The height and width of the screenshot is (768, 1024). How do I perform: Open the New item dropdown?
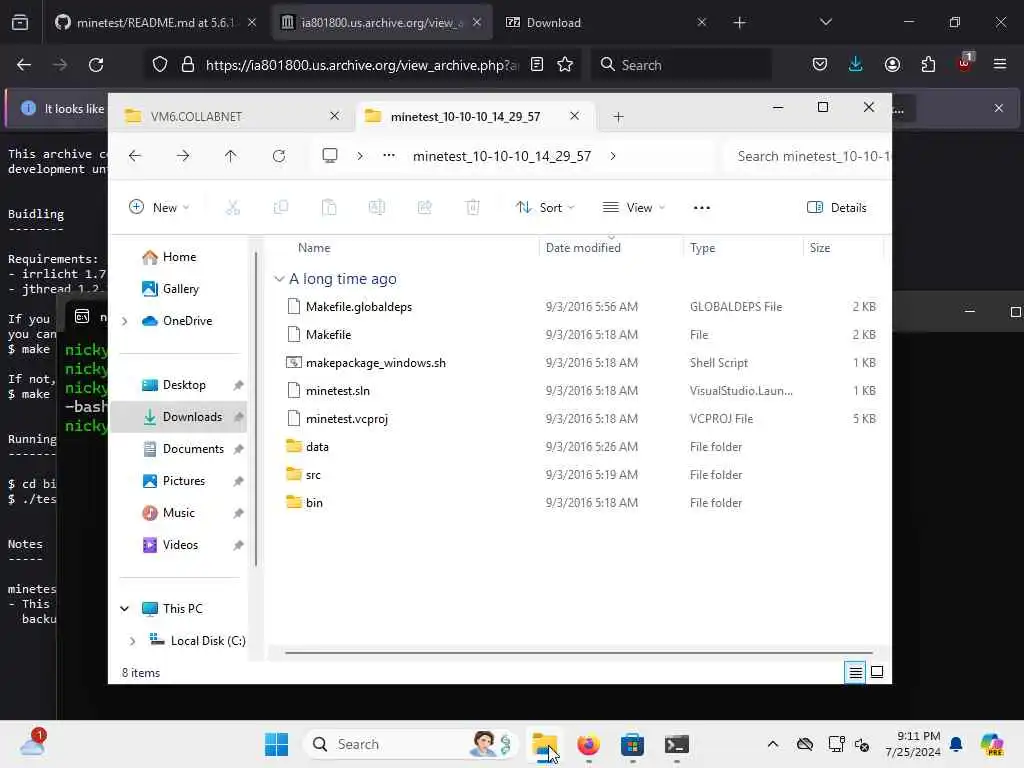159,208
